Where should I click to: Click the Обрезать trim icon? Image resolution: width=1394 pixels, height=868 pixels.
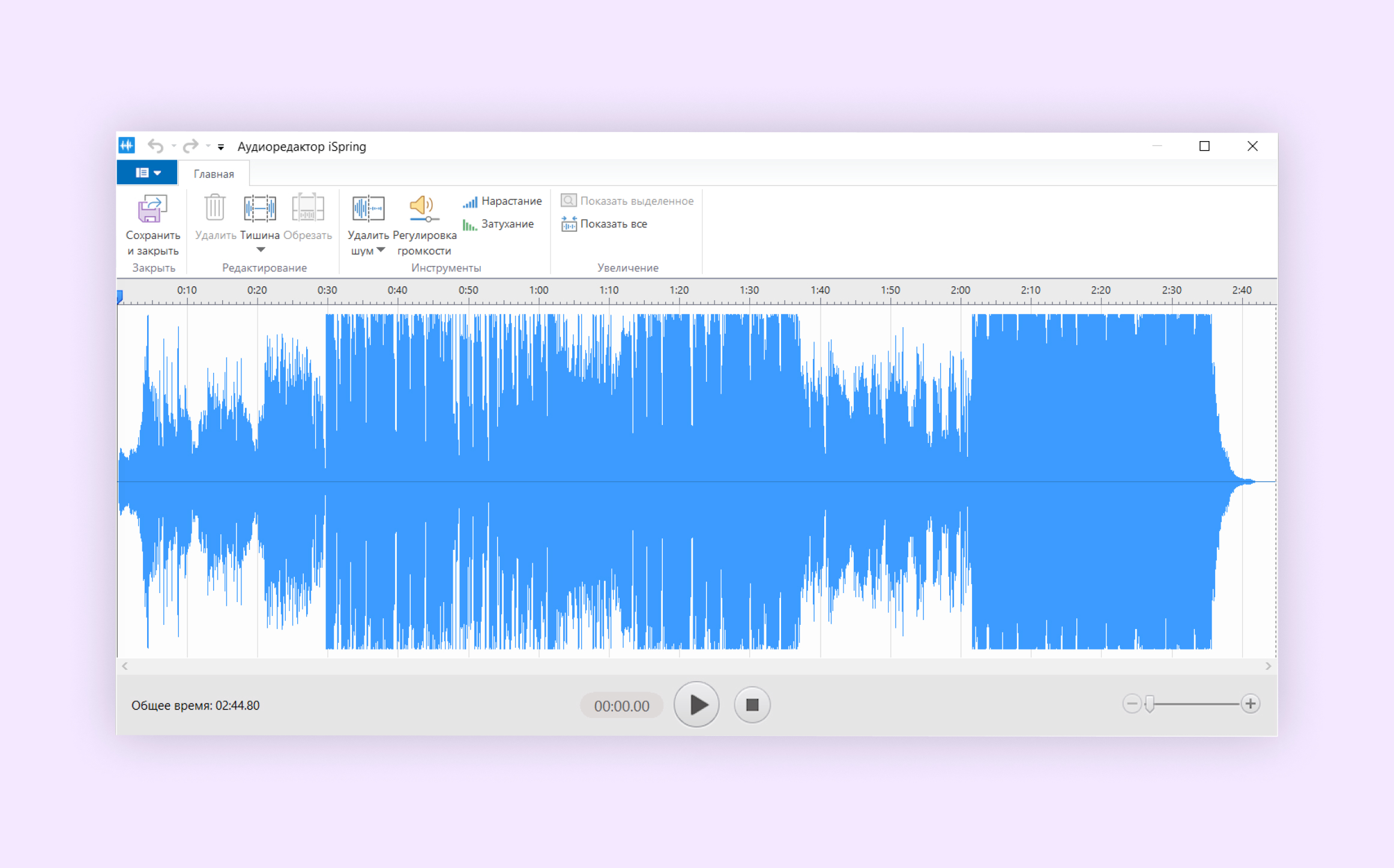click(x=307, y=208)
